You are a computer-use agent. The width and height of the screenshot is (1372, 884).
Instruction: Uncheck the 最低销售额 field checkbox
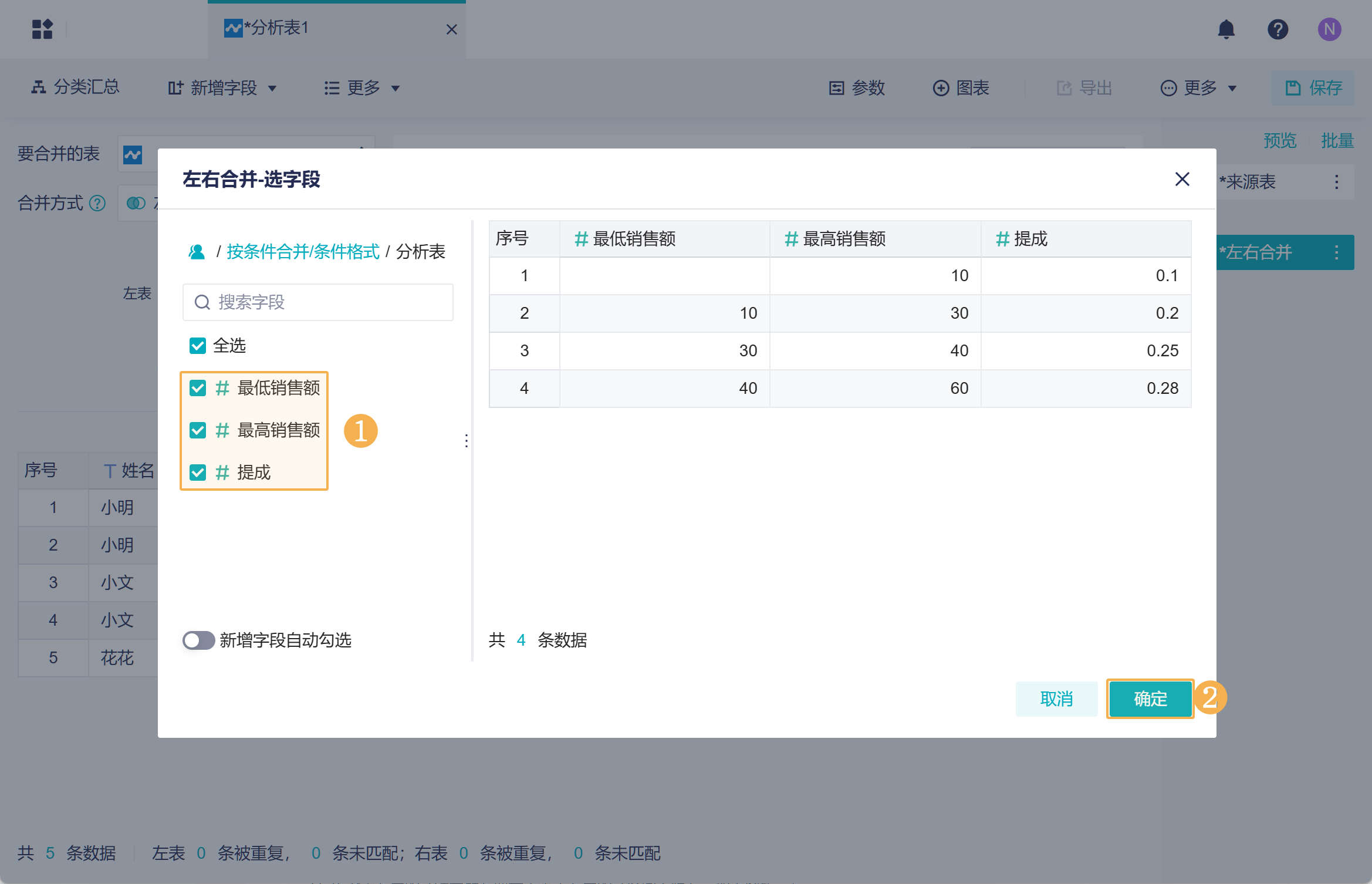click(x=198, y=388)
